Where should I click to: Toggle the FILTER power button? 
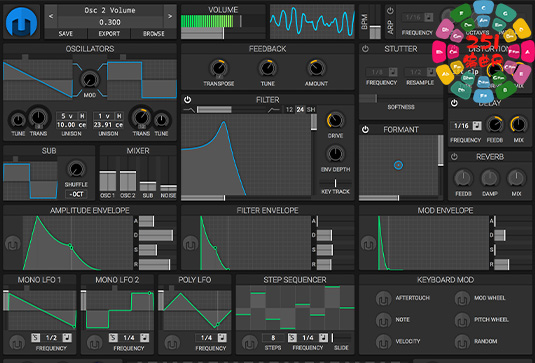187,100
